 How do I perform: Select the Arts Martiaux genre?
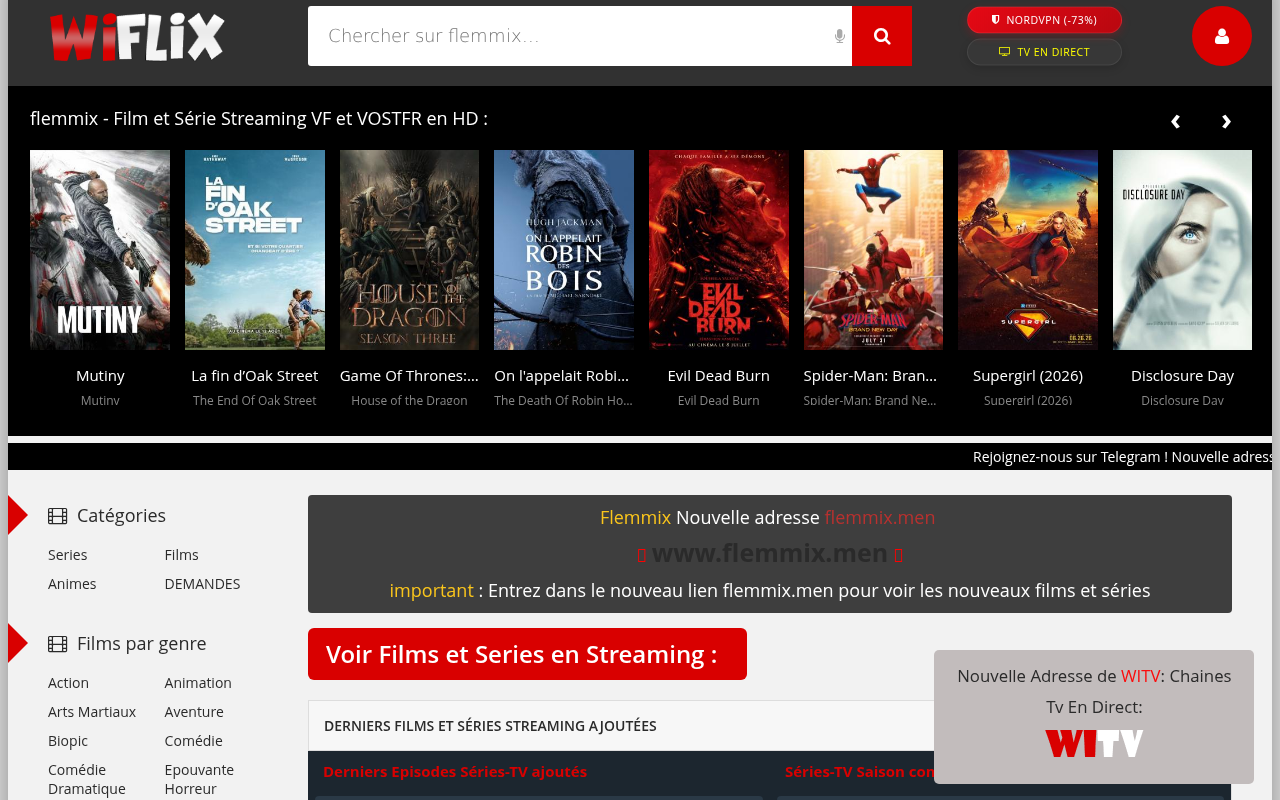coord(92,712)
